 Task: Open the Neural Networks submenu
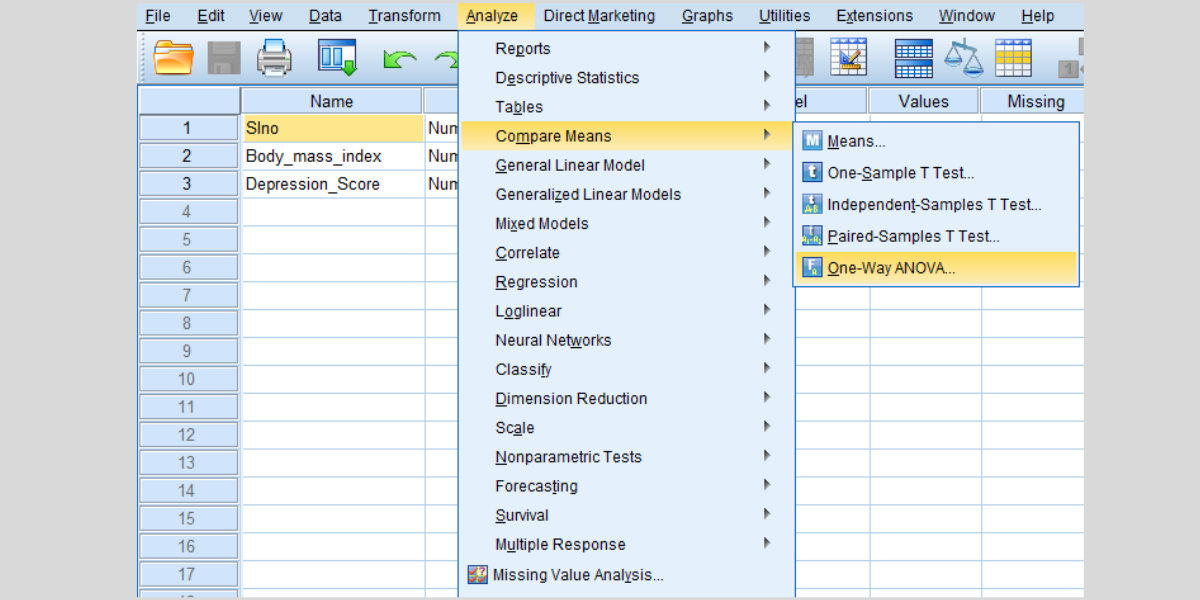click(x=627, y=340)
